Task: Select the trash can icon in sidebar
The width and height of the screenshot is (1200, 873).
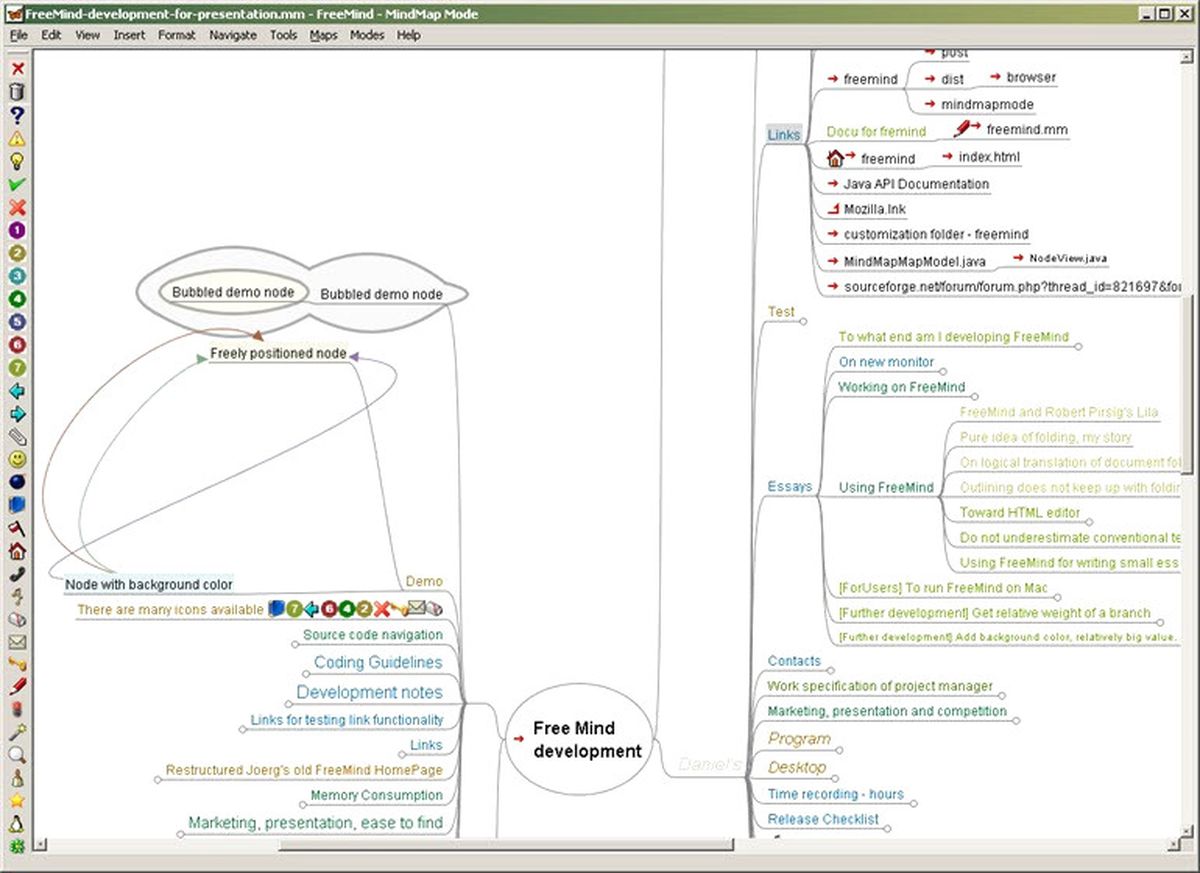Action: [17, 92]
